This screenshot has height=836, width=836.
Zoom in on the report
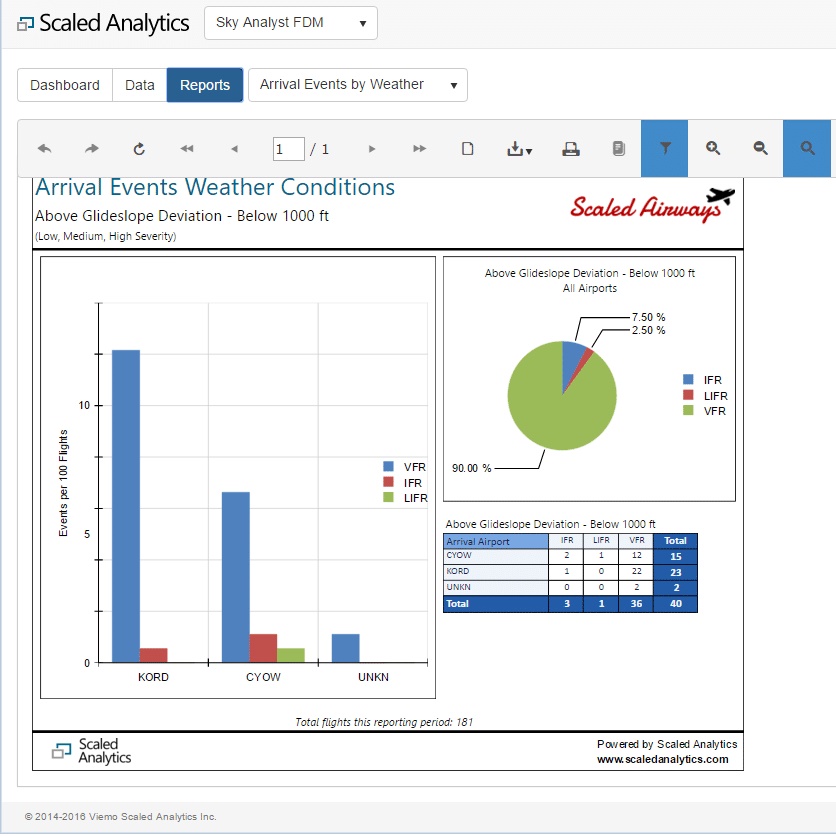pos(713,148)
